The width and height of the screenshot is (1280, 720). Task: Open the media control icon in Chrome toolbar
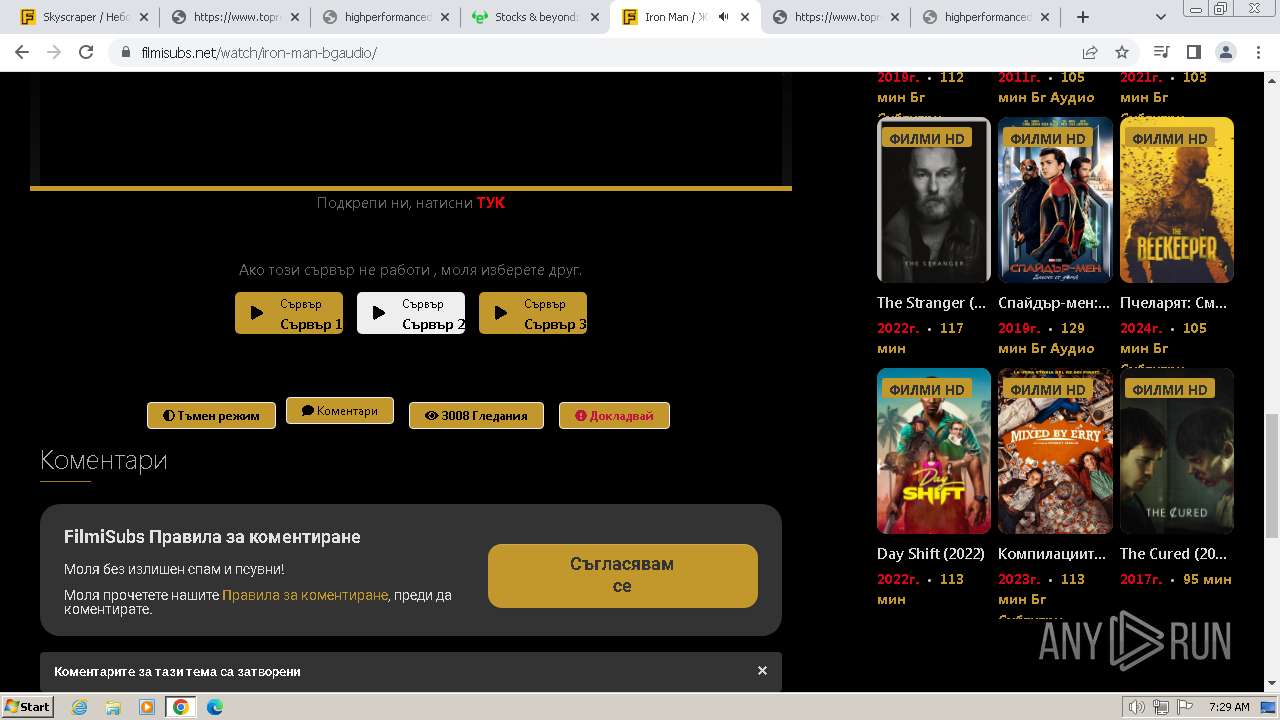1161,52
